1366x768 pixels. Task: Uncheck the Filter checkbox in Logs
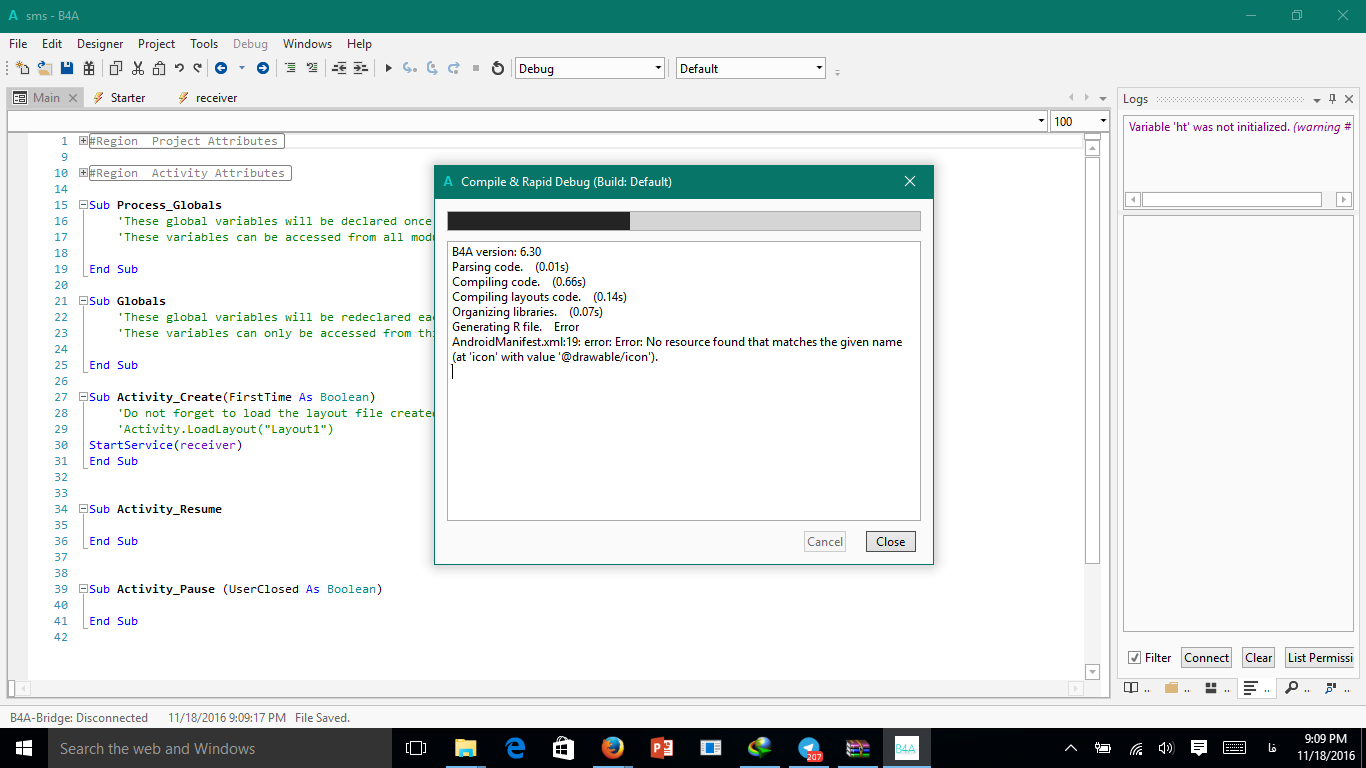click(1135, 658)
